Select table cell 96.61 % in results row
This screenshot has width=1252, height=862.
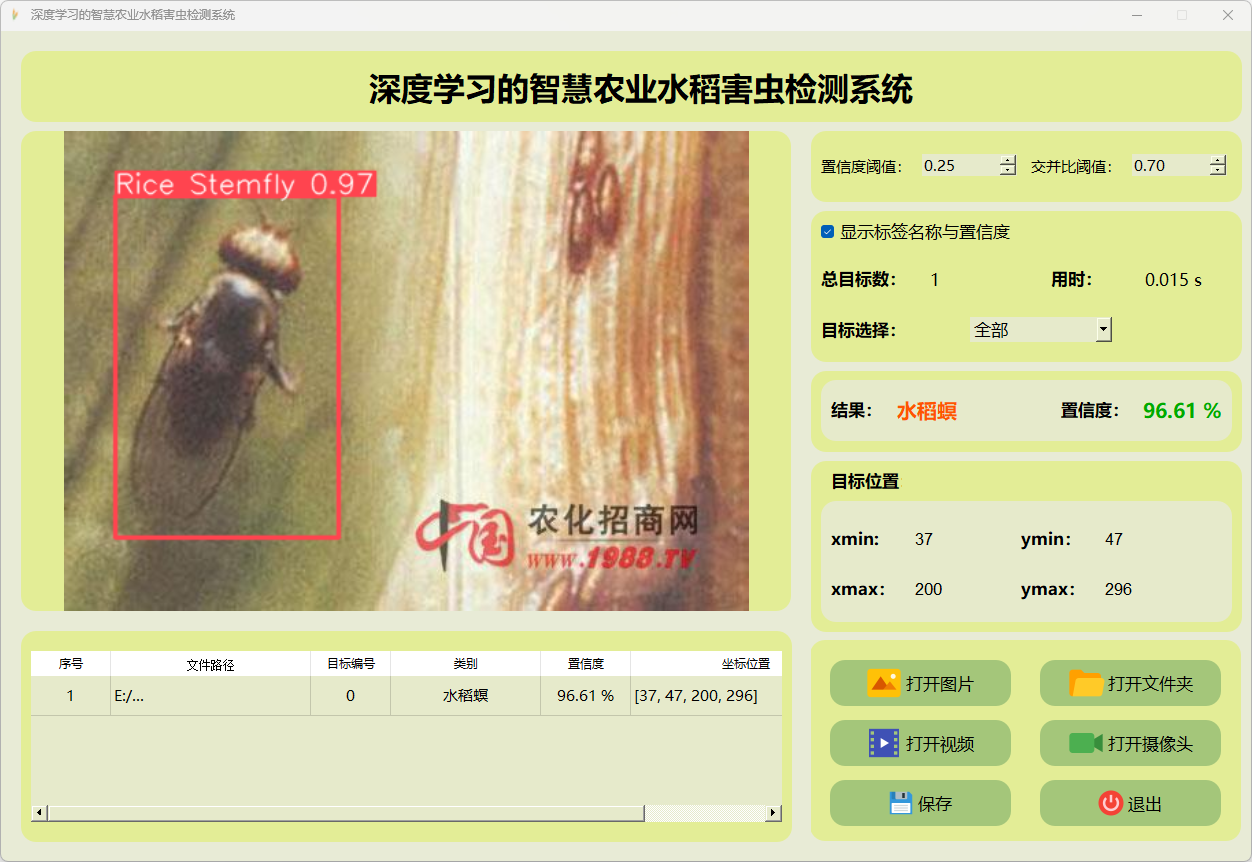(585, 696)
